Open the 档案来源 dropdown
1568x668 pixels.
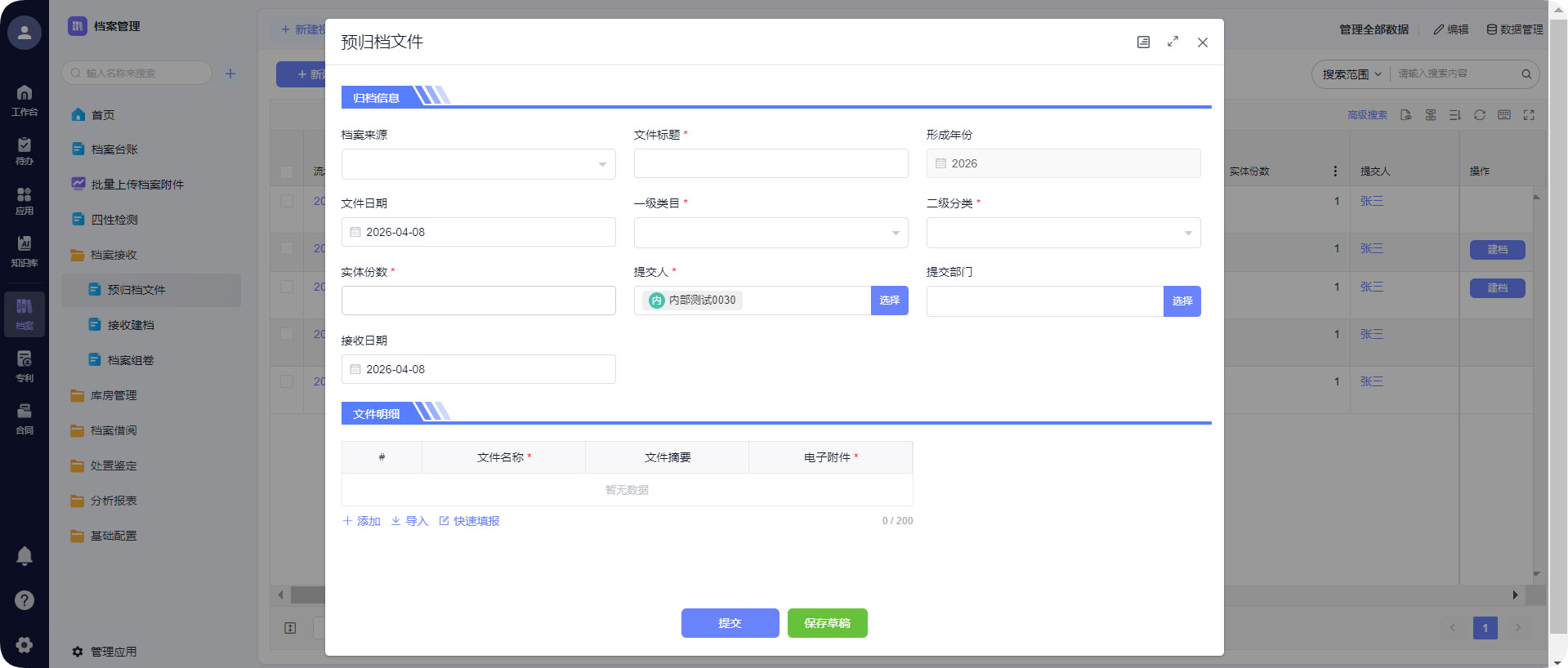click(478, 164)
